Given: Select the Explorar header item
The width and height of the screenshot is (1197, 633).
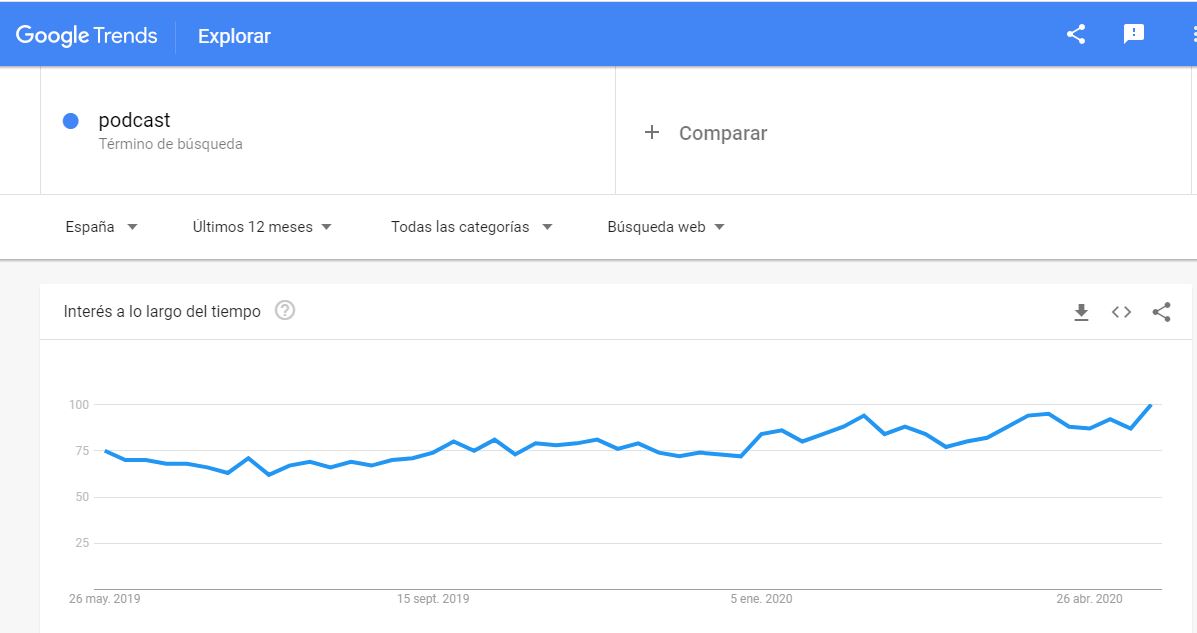Looking at the screenshot, I should 234,36.
